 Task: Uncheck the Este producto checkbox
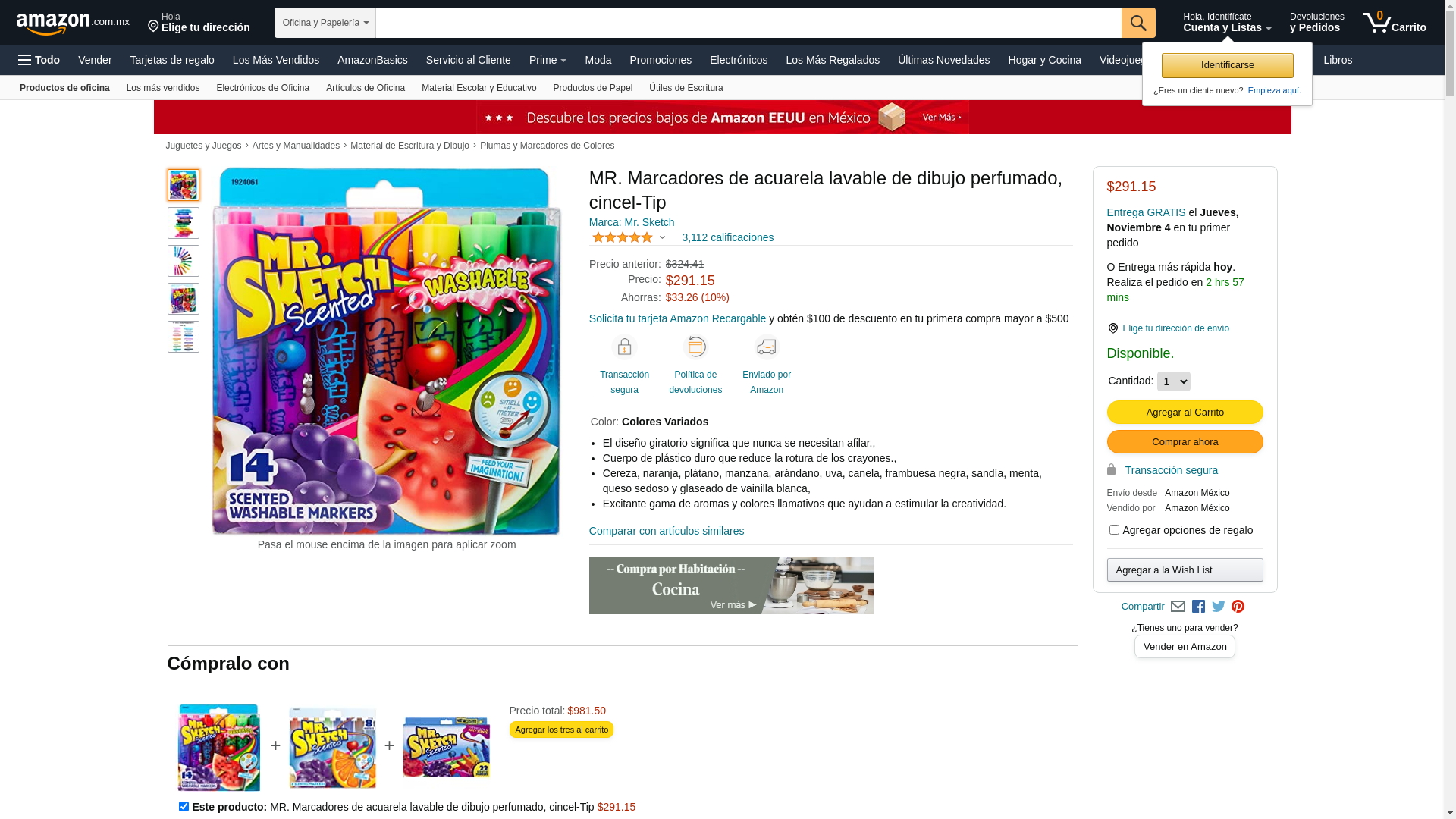[184, 806]
